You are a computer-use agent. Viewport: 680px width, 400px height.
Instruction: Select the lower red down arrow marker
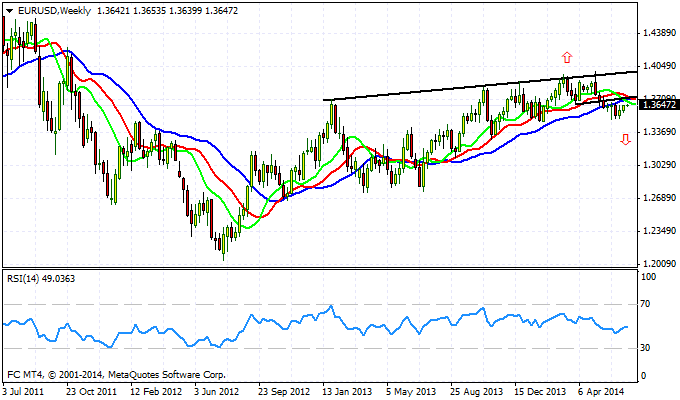(x=625, y=139)
